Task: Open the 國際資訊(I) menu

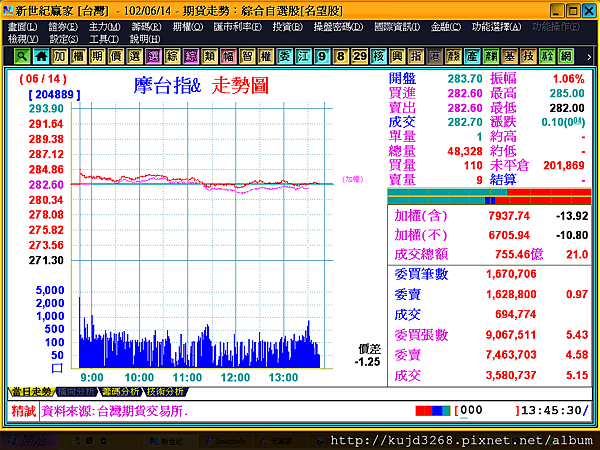Action: click(x=397, y=27)
